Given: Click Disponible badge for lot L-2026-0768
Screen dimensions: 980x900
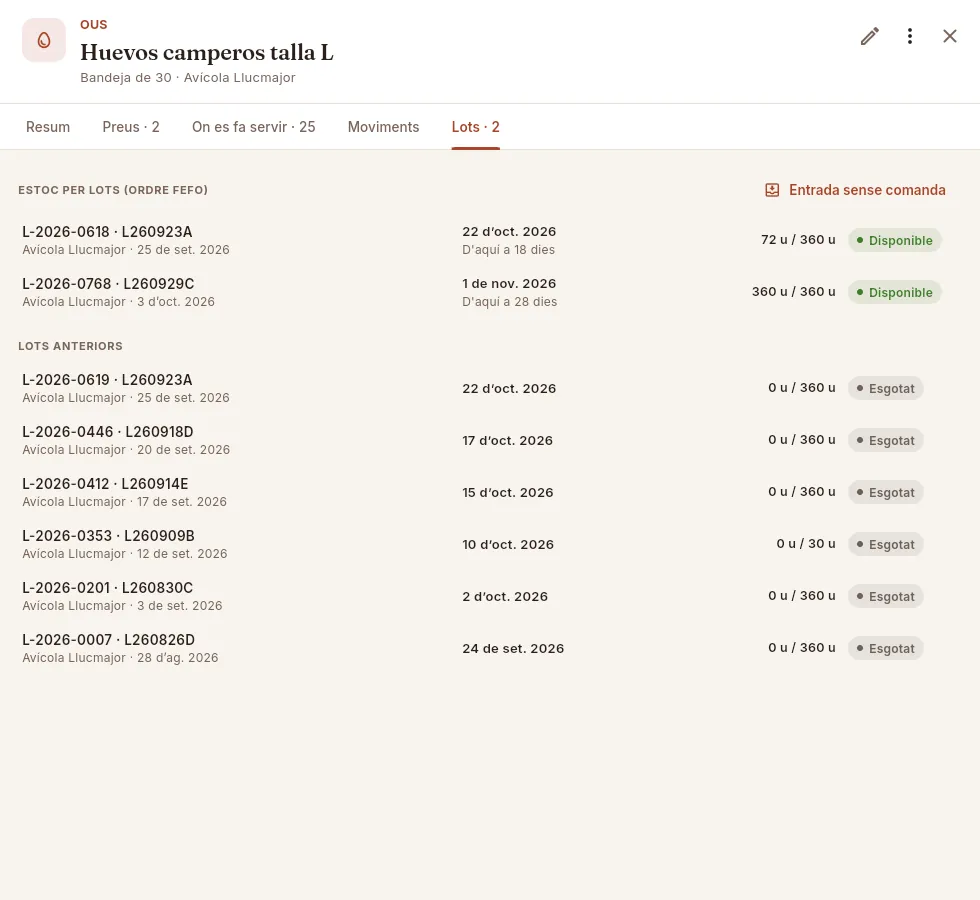Looking at the screenshot, I should click(894, 292).
